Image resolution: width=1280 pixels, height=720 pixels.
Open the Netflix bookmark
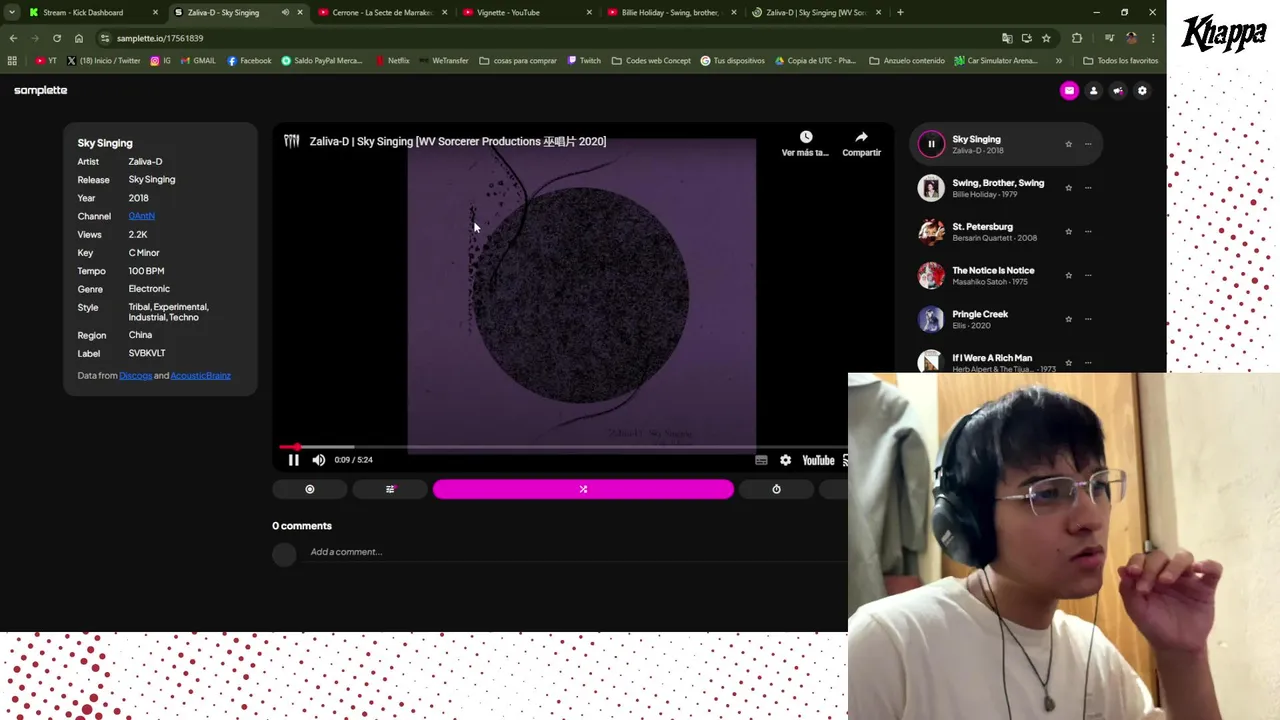click(392, 61)
